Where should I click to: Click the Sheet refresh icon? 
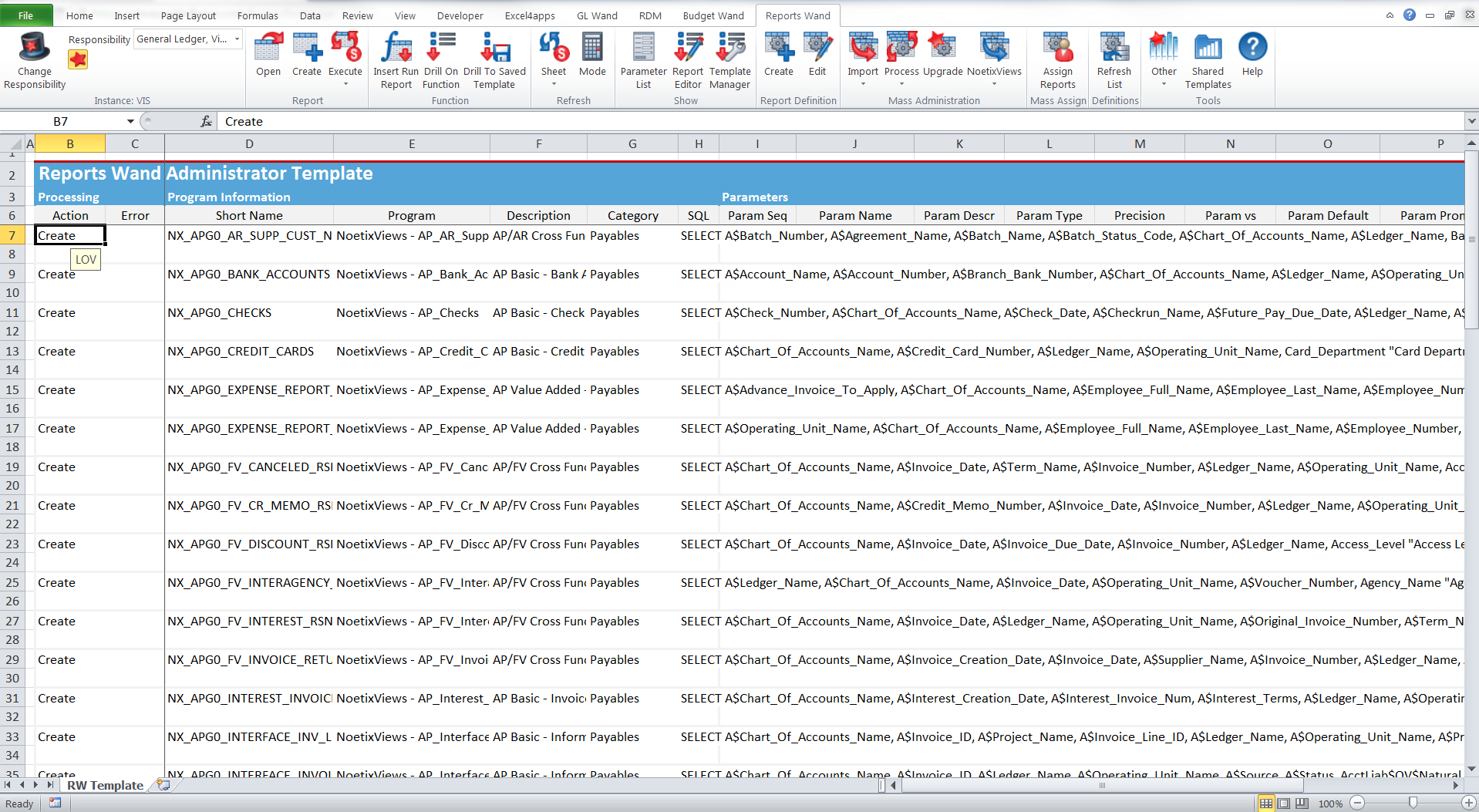pos(554,47)
